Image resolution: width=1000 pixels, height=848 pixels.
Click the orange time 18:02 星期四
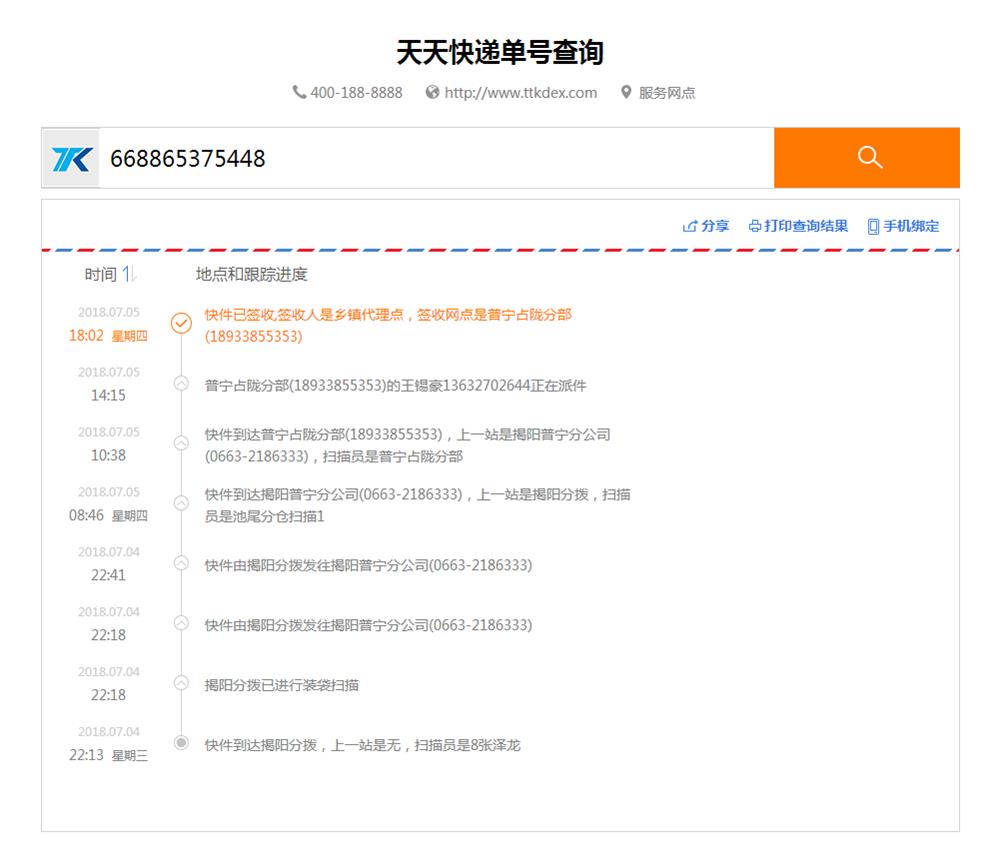click(108, 335)
